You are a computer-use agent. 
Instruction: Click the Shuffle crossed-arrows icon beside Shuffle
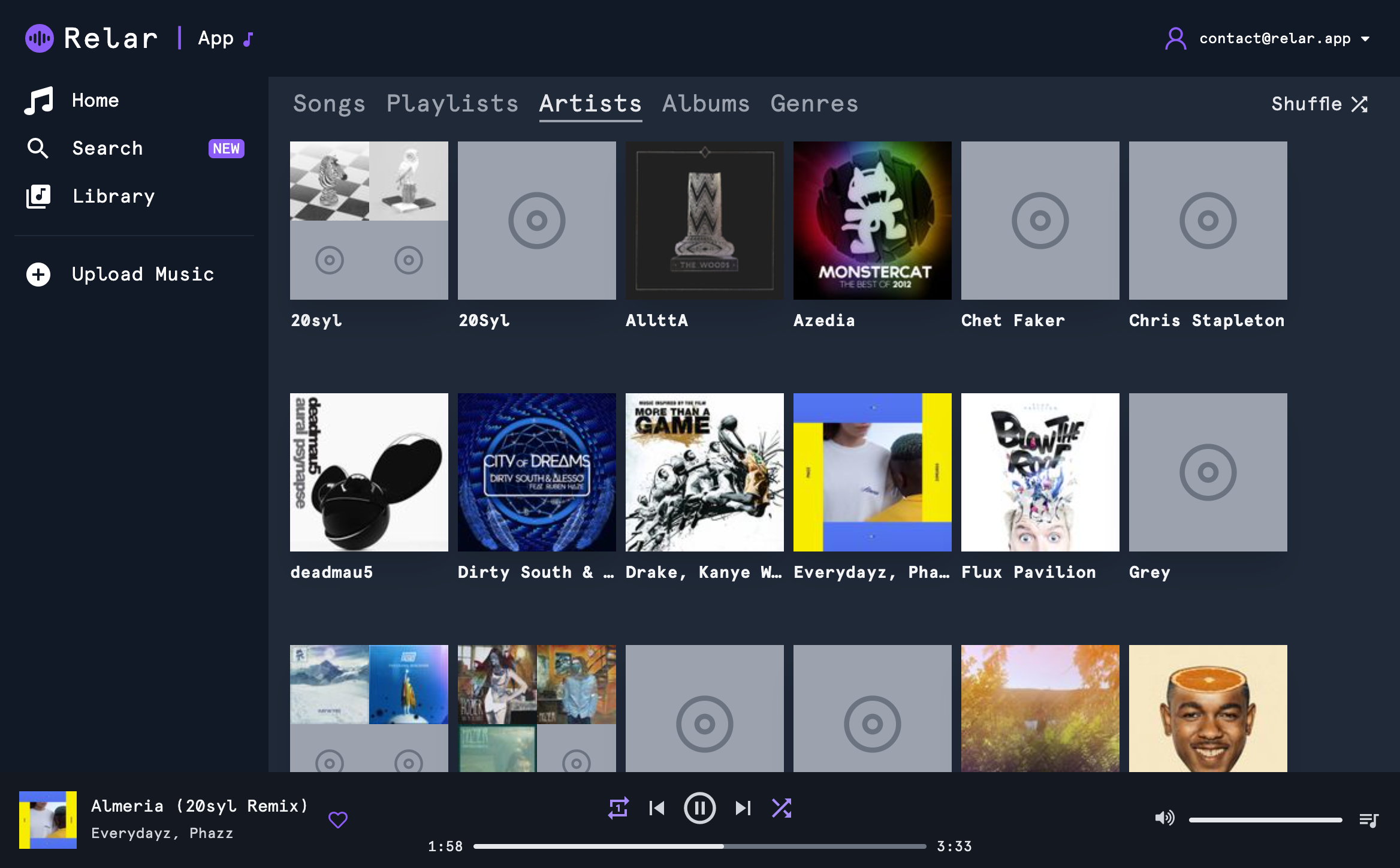[1360, 104]
